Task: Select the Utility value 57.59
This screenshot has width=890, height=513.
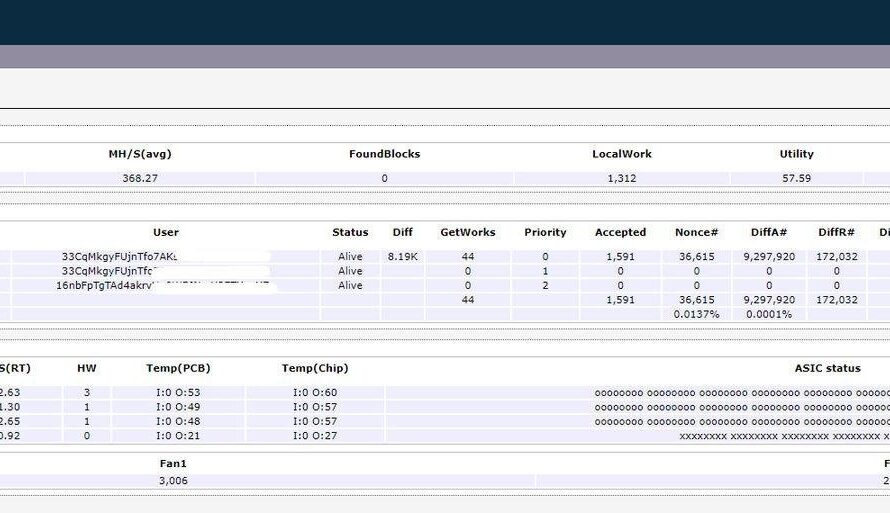Action: pos(796,178)
